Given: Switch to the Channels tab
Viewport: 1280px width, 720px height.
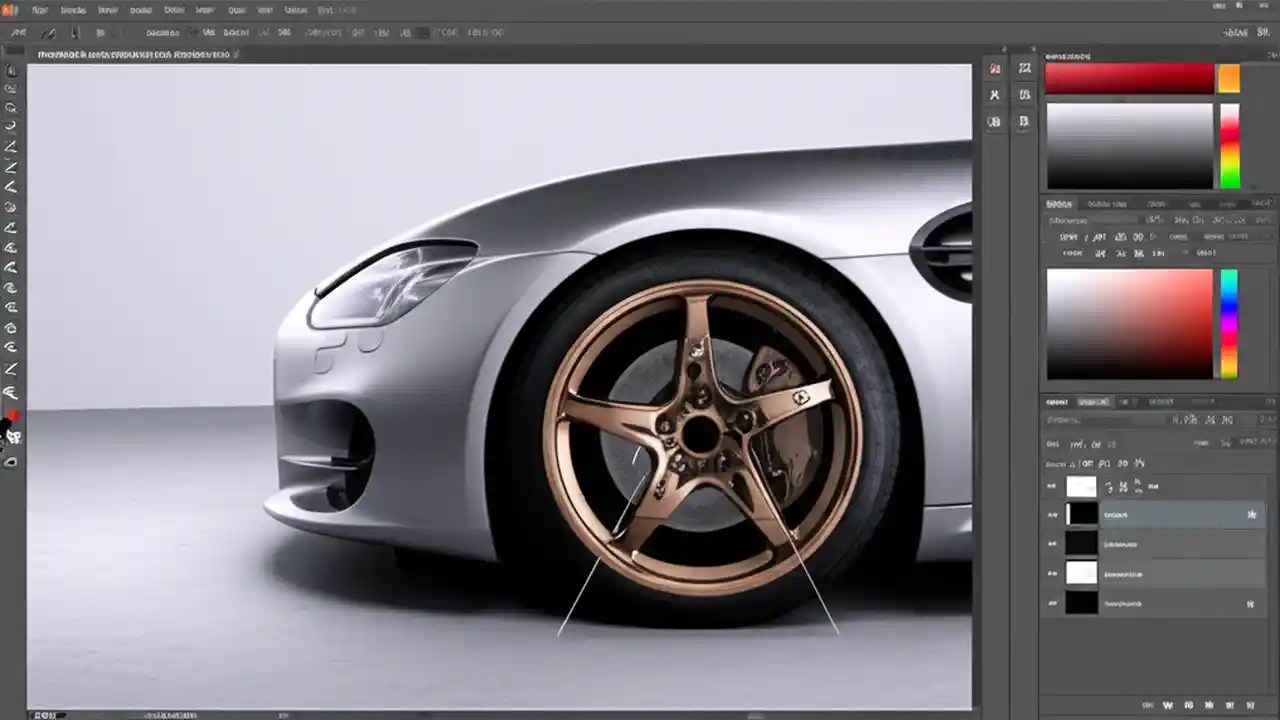Looking at the screenshot, I should (1093, 401).
